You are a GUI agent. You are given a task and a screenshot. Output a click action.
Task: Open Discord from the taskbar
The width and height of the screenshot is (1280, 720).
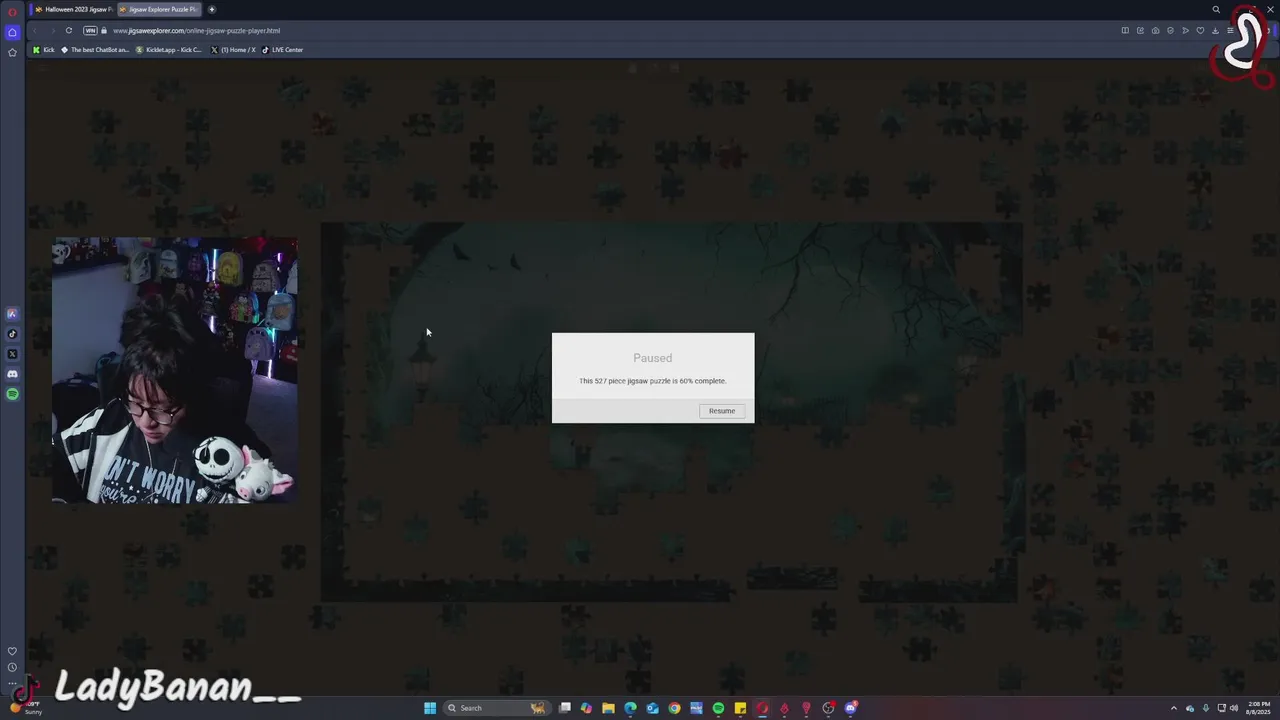point(851,708)
